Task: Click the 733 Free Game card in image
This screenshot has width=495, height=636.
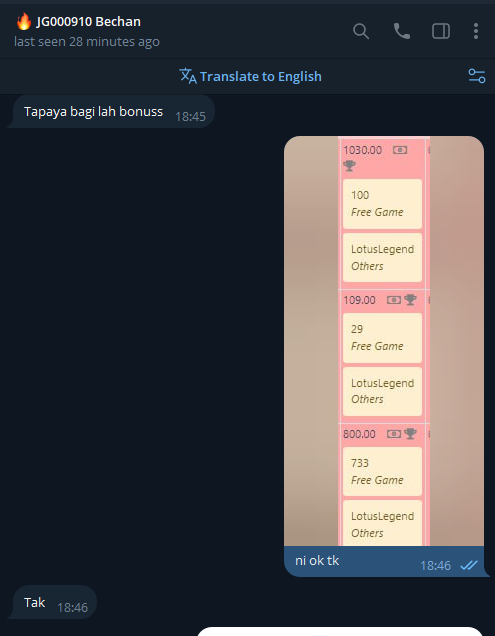Action: [x=382, y=472]
